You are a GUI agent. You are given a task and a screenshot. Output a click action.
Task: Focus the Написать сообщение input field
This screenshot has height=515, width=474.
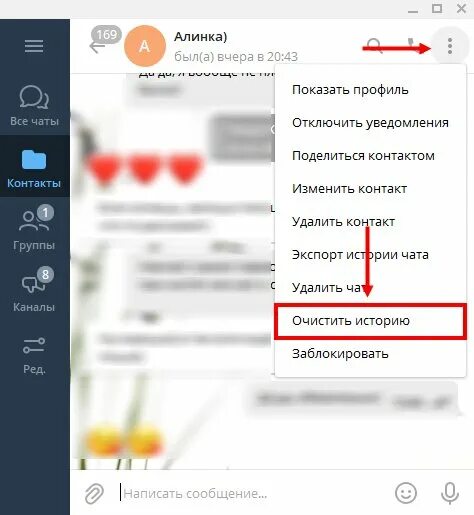253,493
